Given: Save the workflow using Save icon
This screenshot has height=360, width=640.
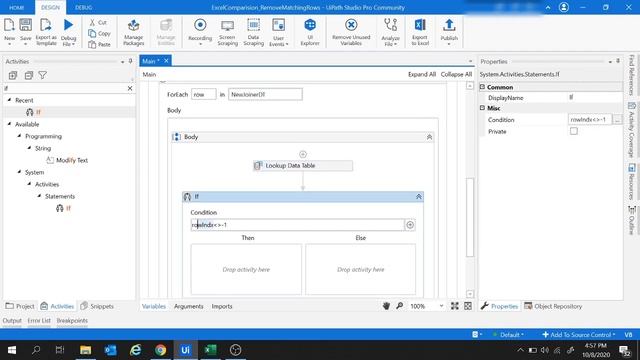Looking at the screenshot, I should 25,31.
